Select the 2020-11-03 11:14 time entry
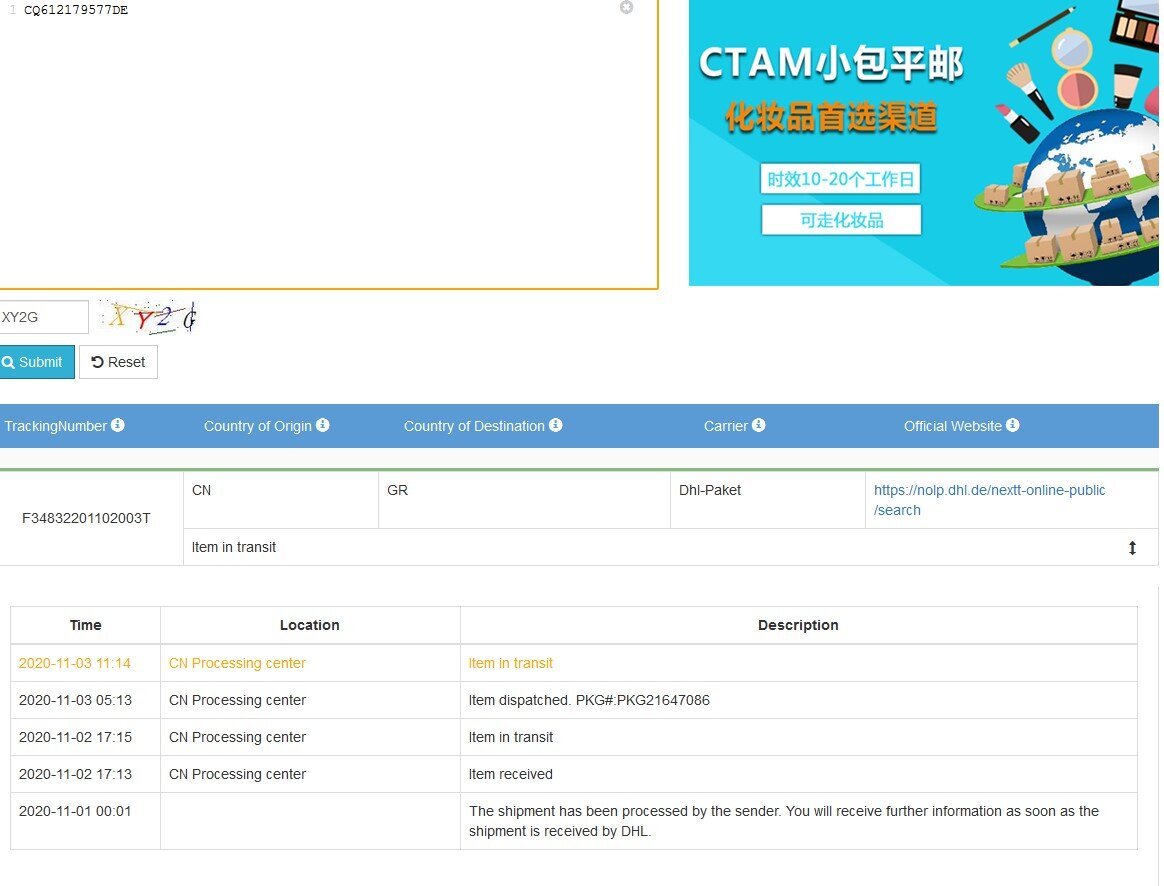The image size is (1164, 886). pyautogui.click(x=75, y=663)
